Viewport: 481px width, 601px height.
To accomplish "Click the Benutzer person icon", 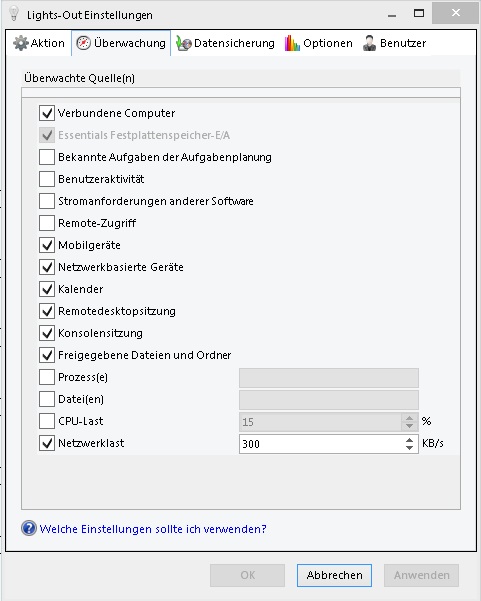I will pyautogui.click(x=369, y=43).
